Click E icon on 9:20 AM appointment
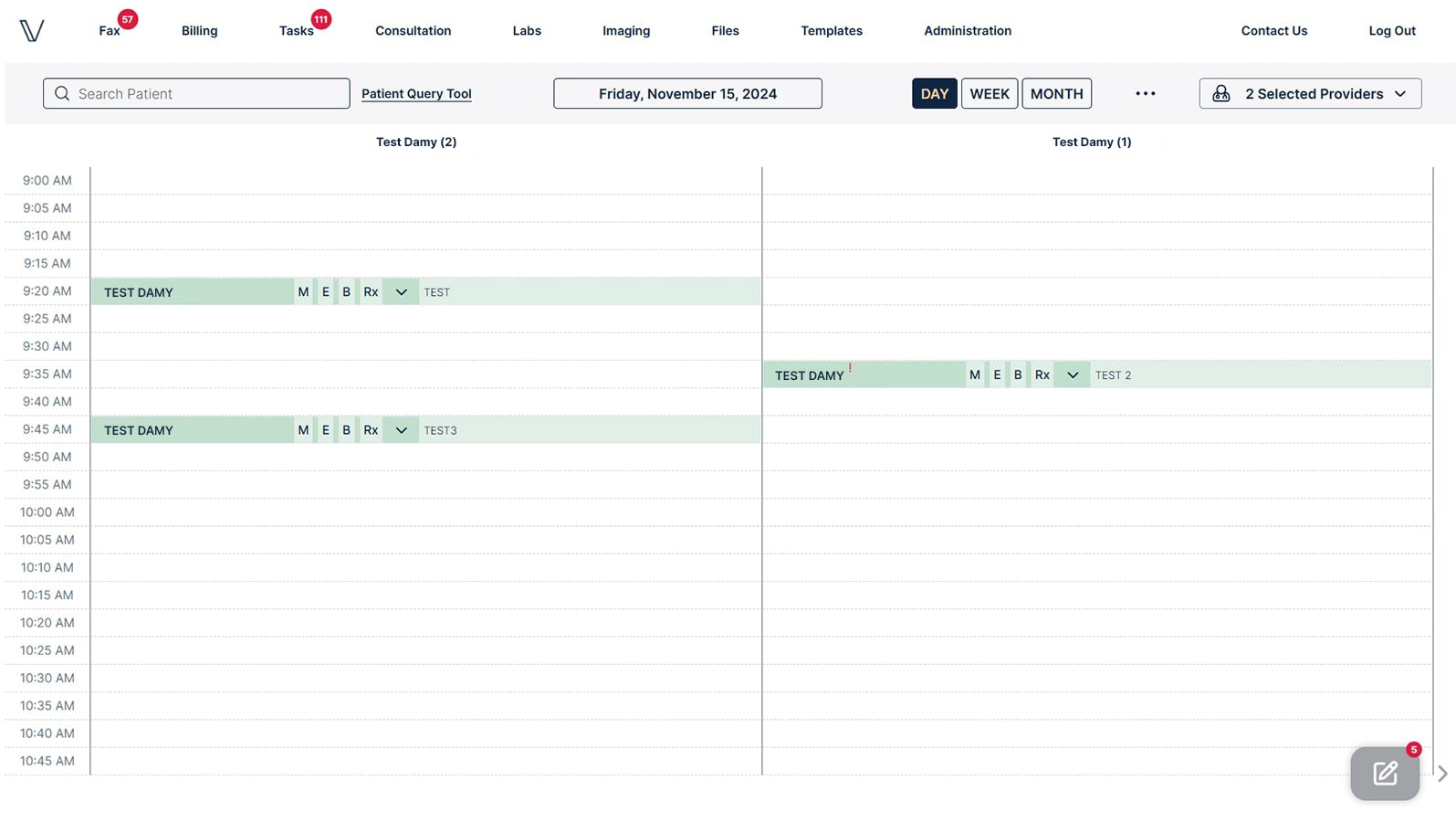 pyautogui.click(x=326, y=292)
